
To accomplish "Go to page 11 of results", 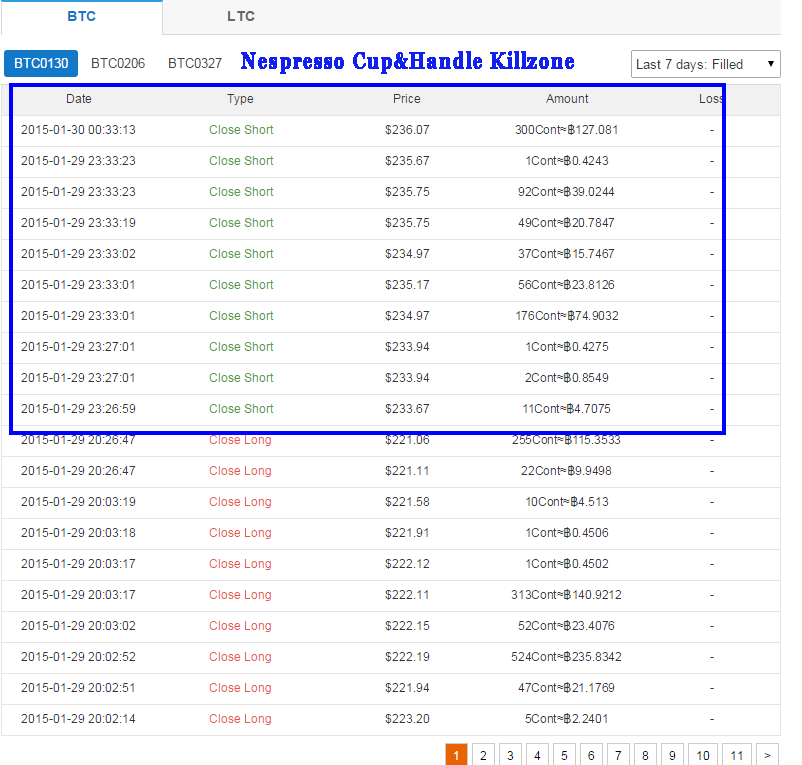I will point(737,755).
